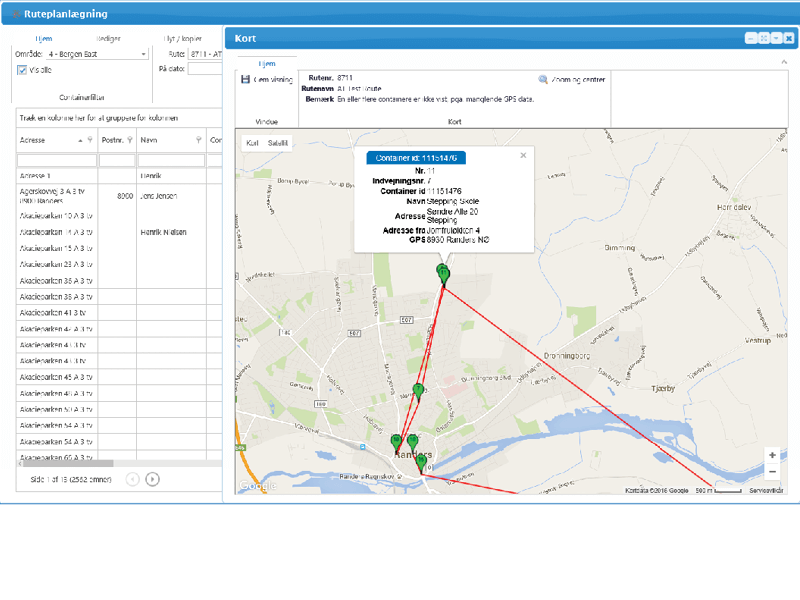Click the Zoom og centrer magnifier icon
The width and height of the screenshot is (800, 600).
[x=543, y=79]
